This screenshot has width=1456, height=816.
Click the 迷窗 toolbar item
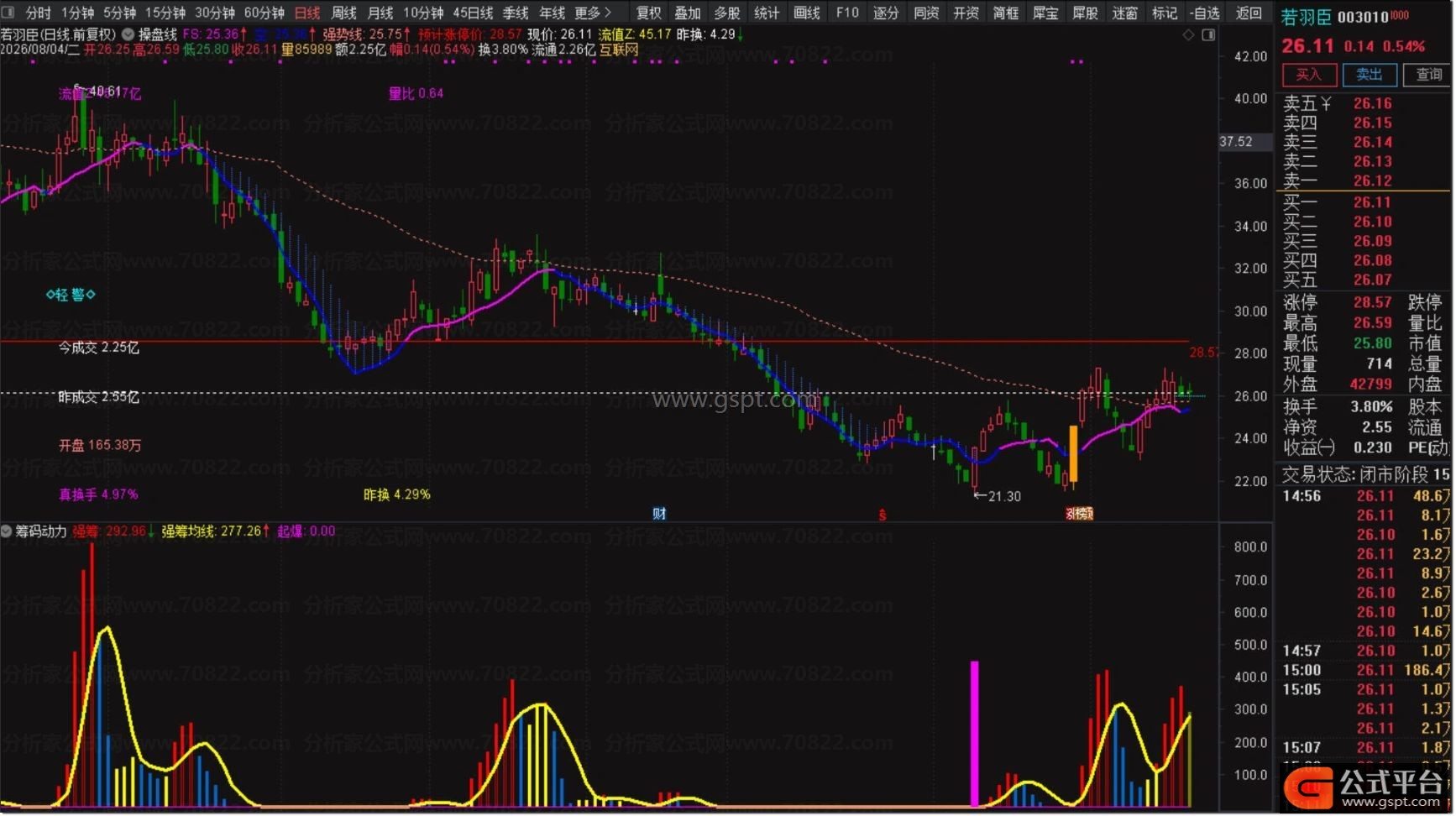[x=1125, y=13]
